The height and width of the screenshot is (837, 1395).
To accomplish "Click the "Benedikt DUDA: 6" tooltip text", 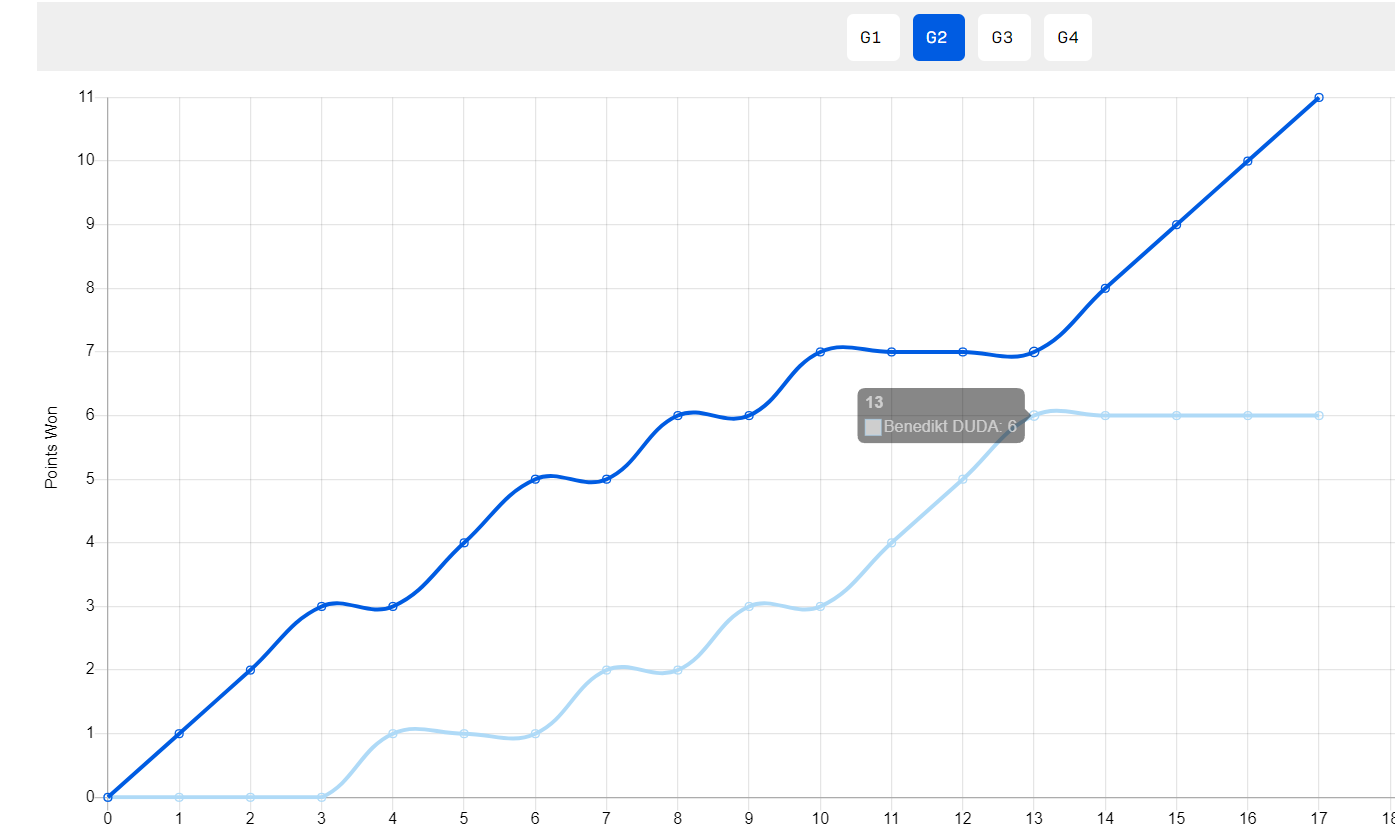I will click(950, 427).
